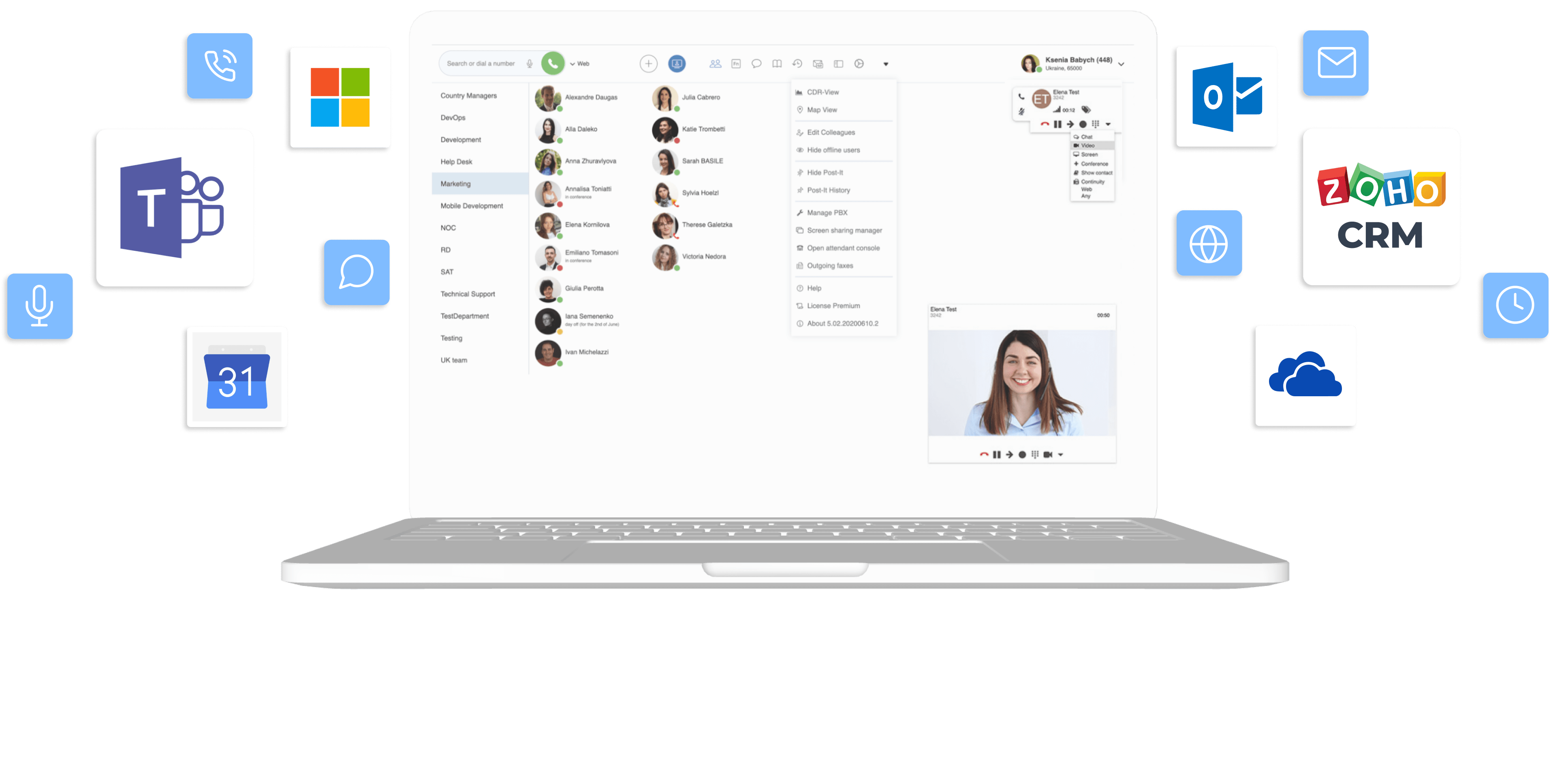The height and width of the screenshot is (784, 1551).
Task: Open contact Victoria Nedora
Action: (689, 257)
